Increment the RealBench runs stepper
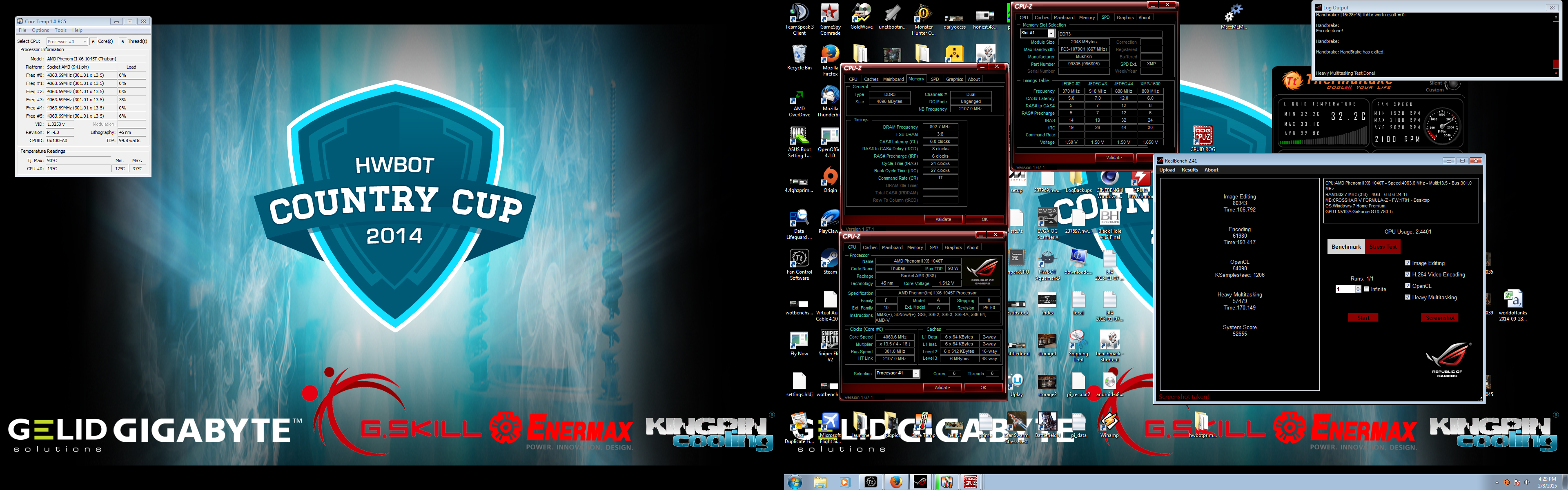This screenshot has width=1568, height=490. pyautogui.click(x=1359, y=287)
